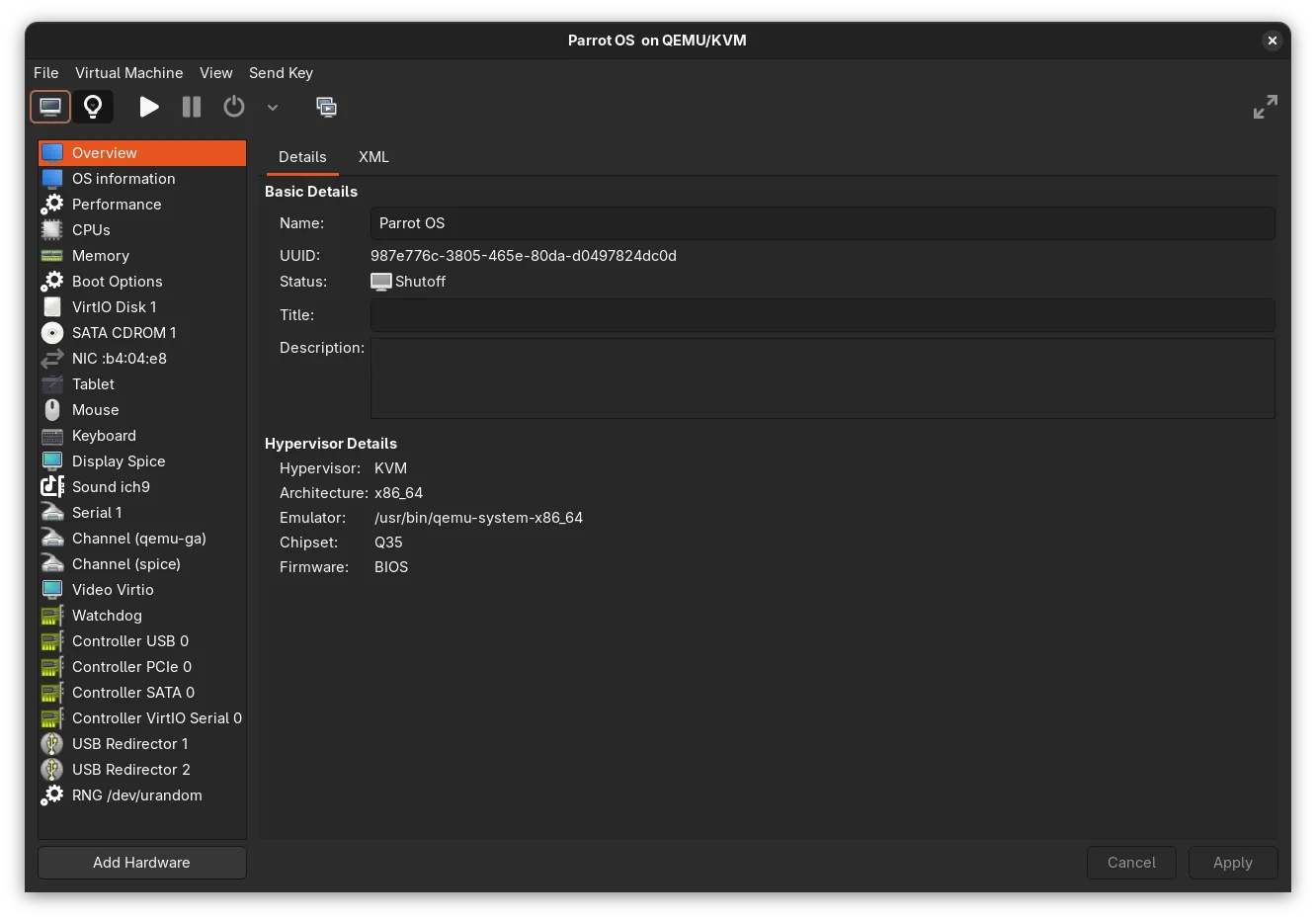
Task: Select the Keyboard input device
Action: click(142, 436)
